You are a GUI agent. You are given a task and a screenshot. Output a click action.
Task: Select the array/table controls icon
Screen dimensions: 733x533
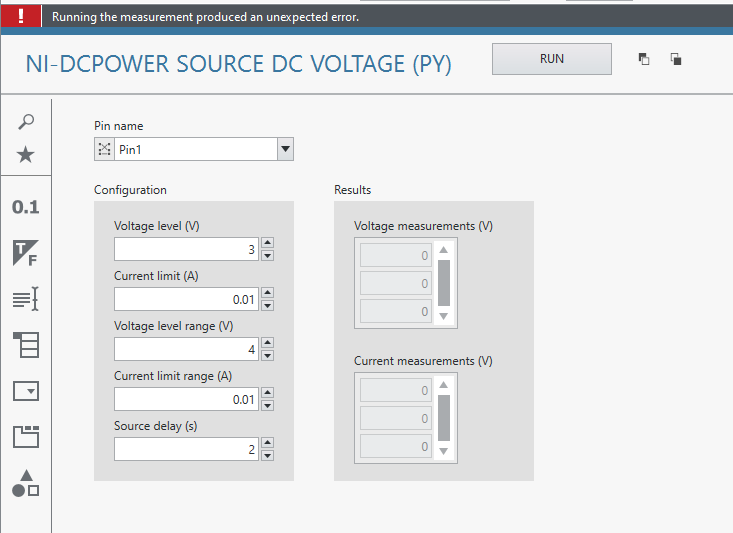pos(26,345)
